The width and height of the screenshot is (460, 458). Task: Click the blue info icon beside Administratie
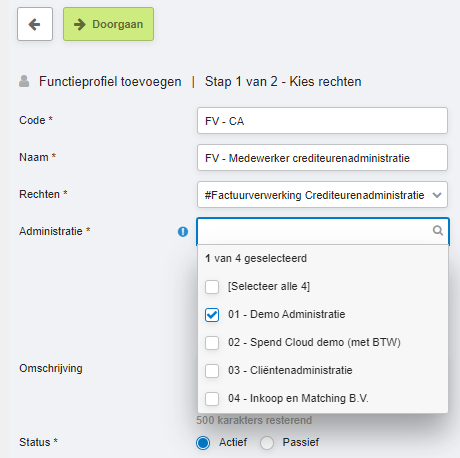(183, 231)
